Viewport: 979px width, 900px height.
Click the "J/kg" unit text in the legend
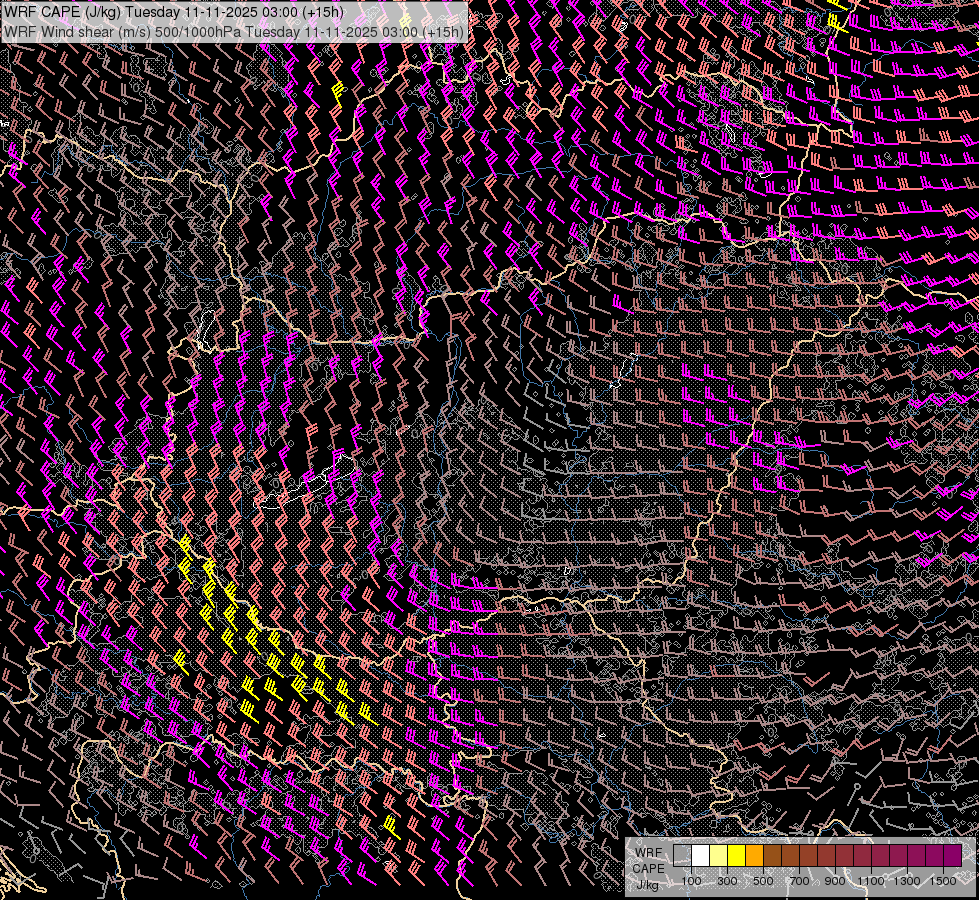648,884
